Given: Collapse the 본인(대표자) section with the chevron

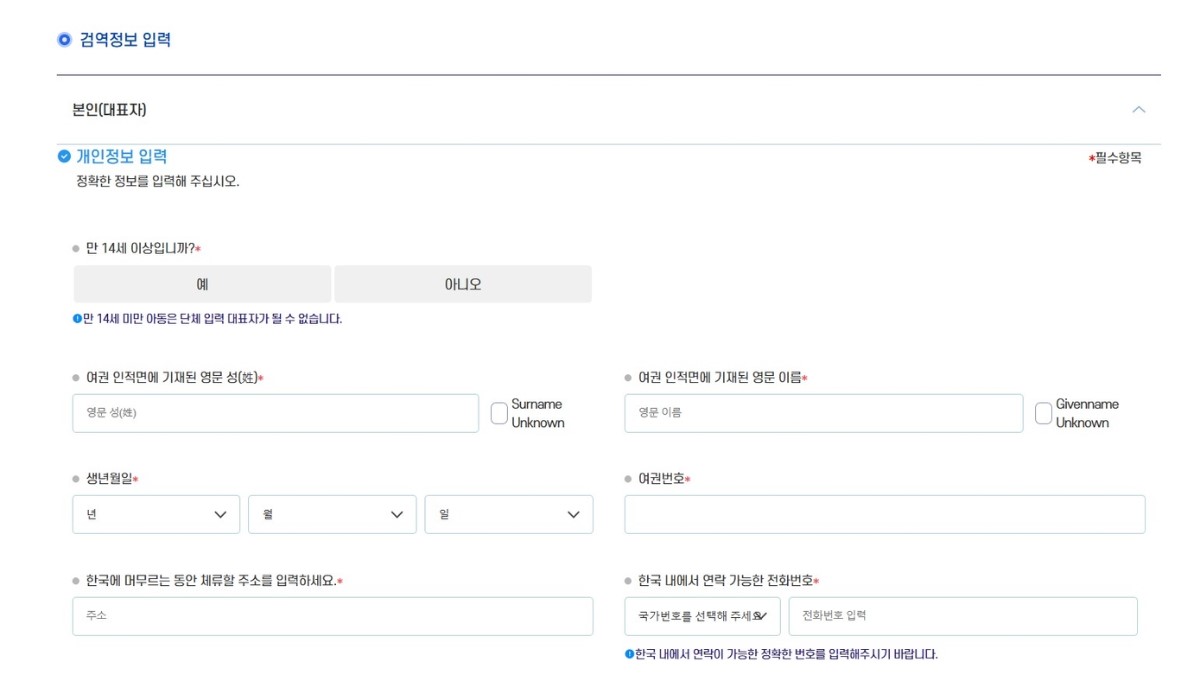Looking at the screenshot, I should pyautogui.click(x=1138, y=110).
